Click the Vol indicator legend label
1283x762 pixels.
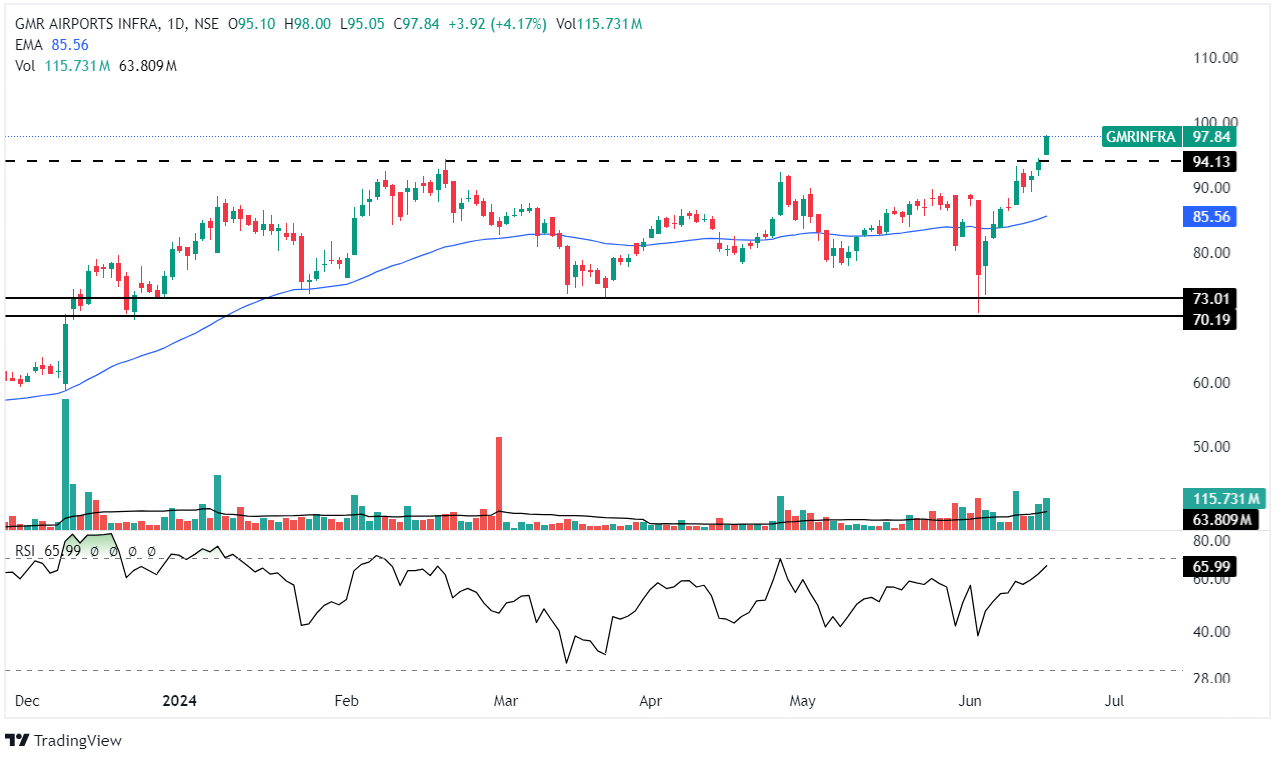click(25, 65)
